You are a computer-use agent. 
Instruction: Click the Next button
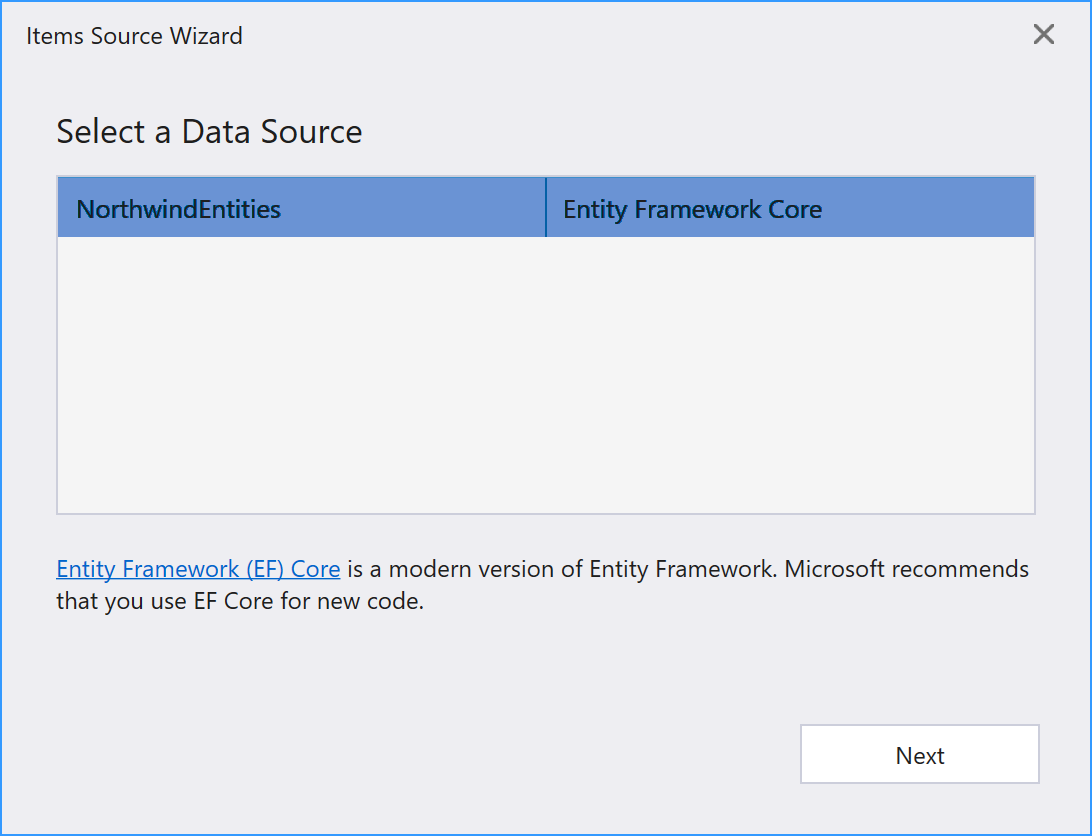(x=919, y=755)
